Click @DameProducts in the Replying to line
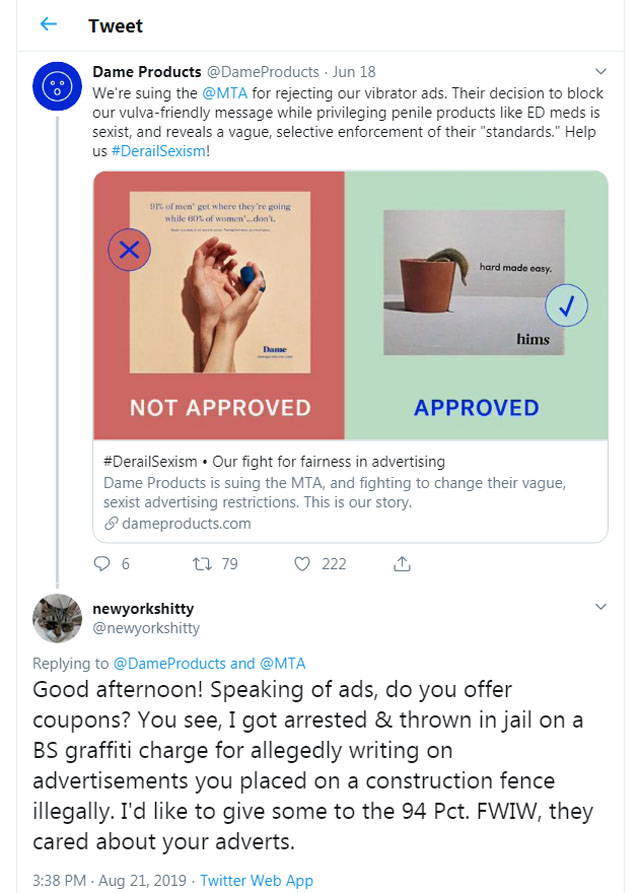Screen dimensions: 640x893 (169, 663)
